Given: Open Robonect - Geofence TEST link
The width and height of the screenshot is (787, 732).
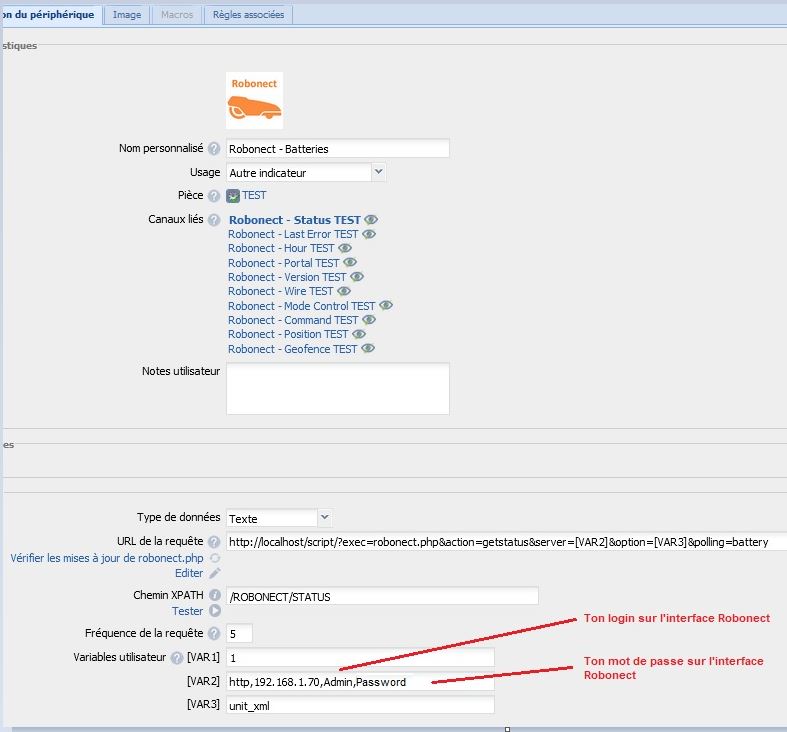Looking at the screenshot, I should [293, 349].
